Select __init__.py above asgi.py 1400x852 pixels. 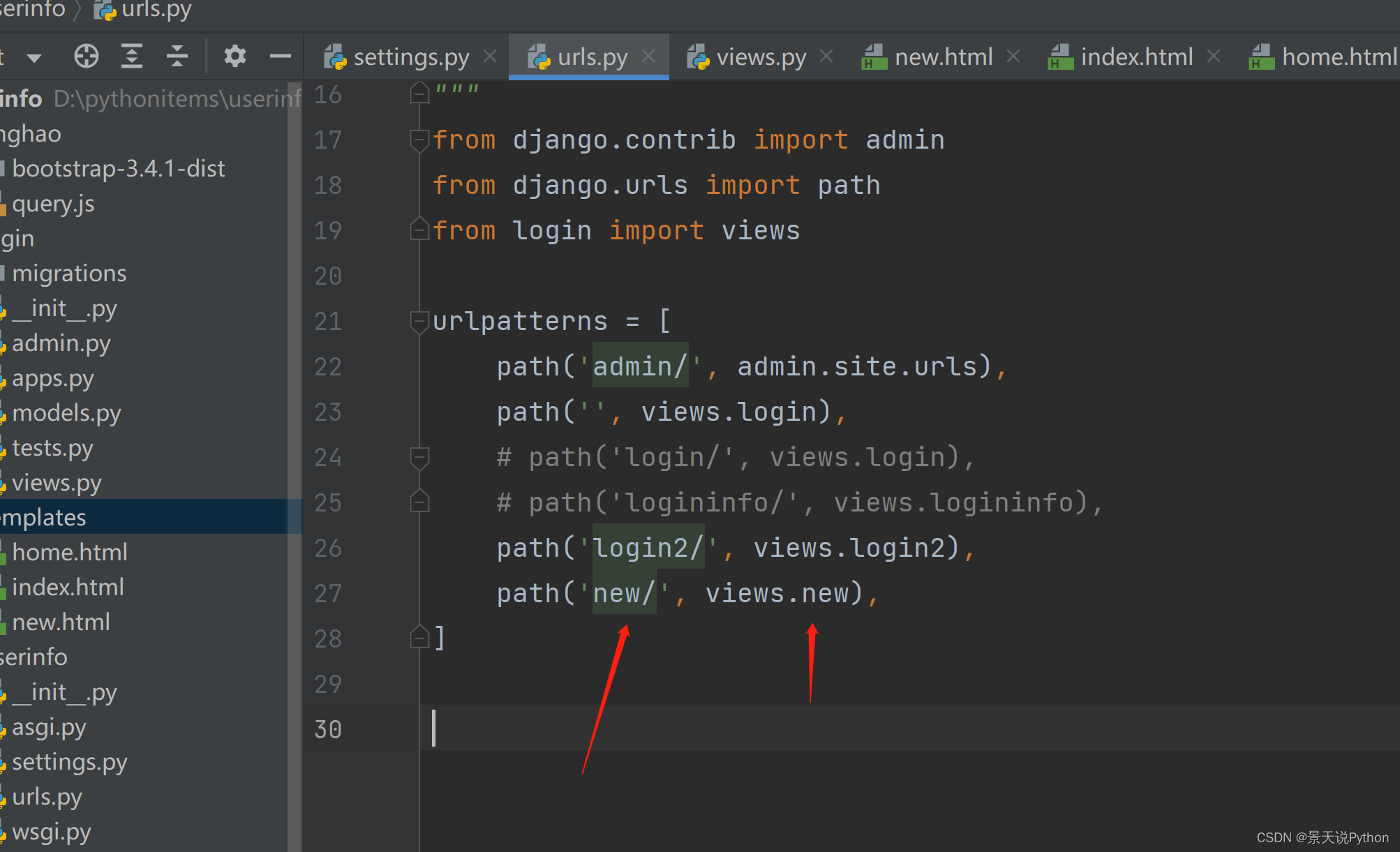tap(64, 692)
